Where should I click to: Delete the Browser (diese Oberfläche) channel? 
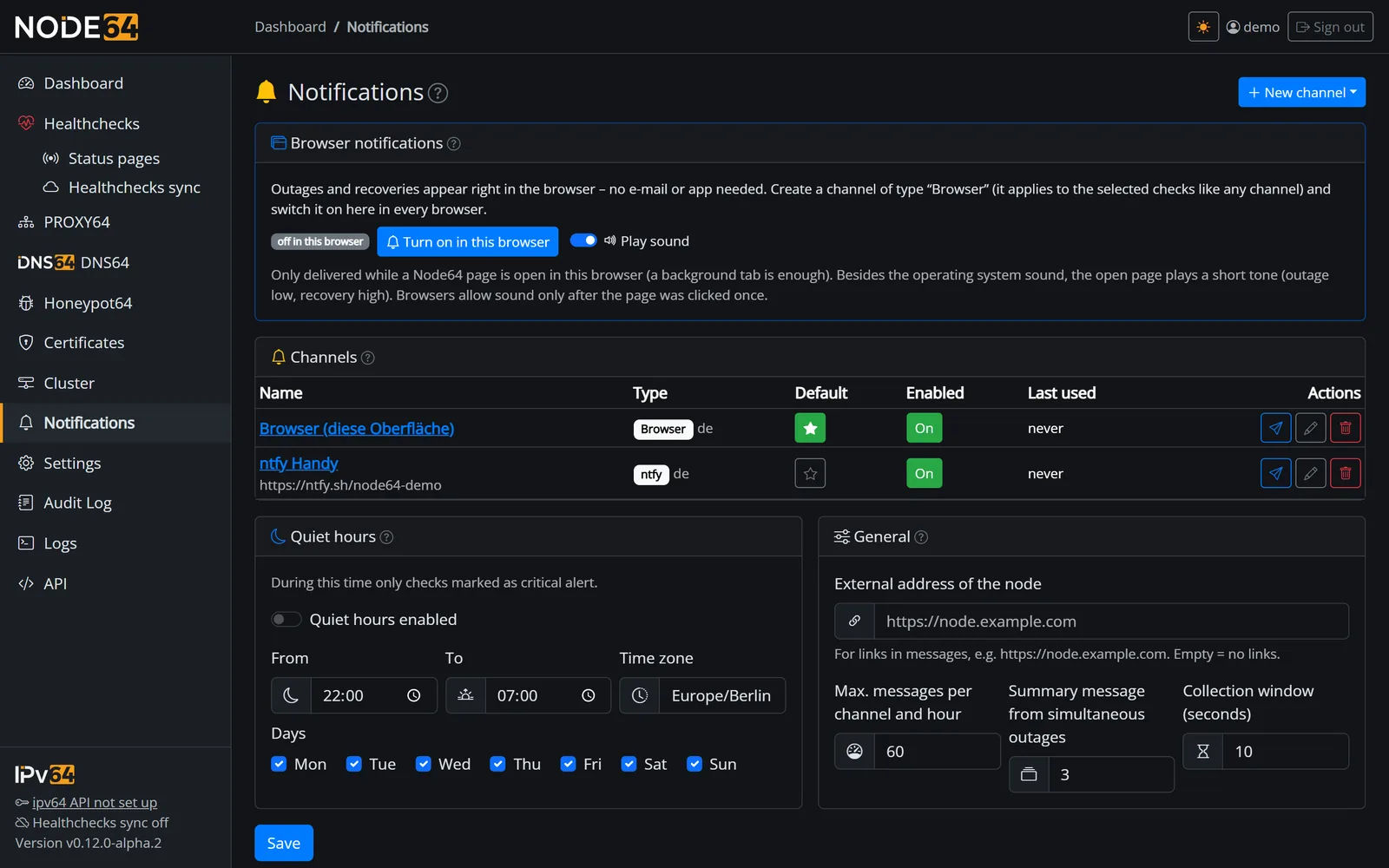tap(1345, 428)
